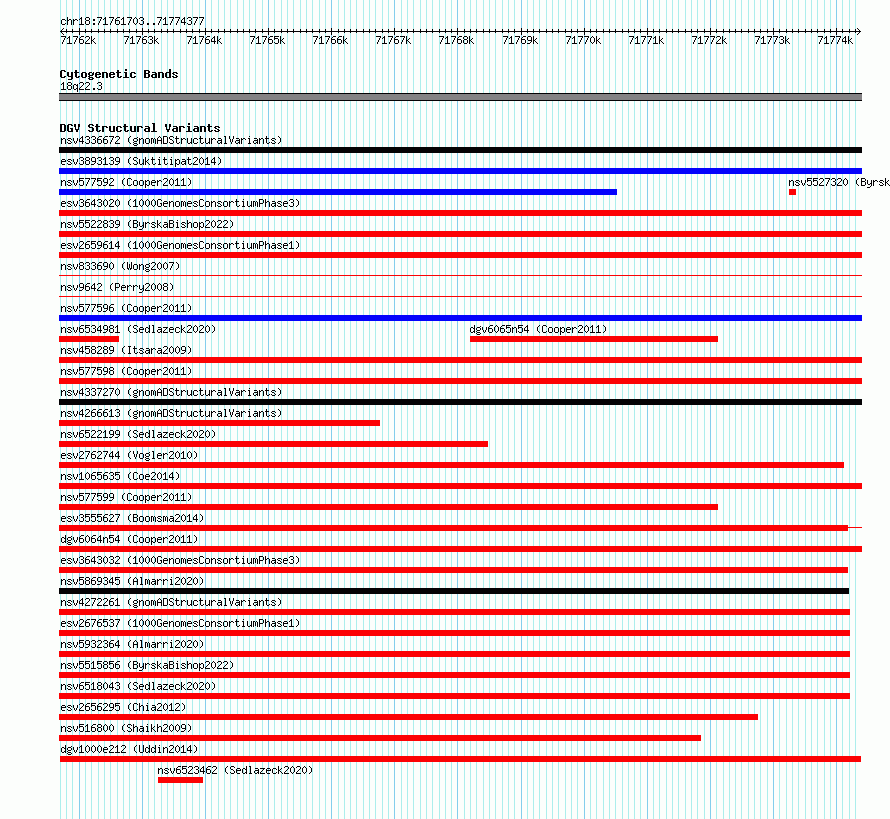This screenshot has height=819, width=890.
Task: Open the esv2656295 Chia2012 label
Action: tap(123, 707)
